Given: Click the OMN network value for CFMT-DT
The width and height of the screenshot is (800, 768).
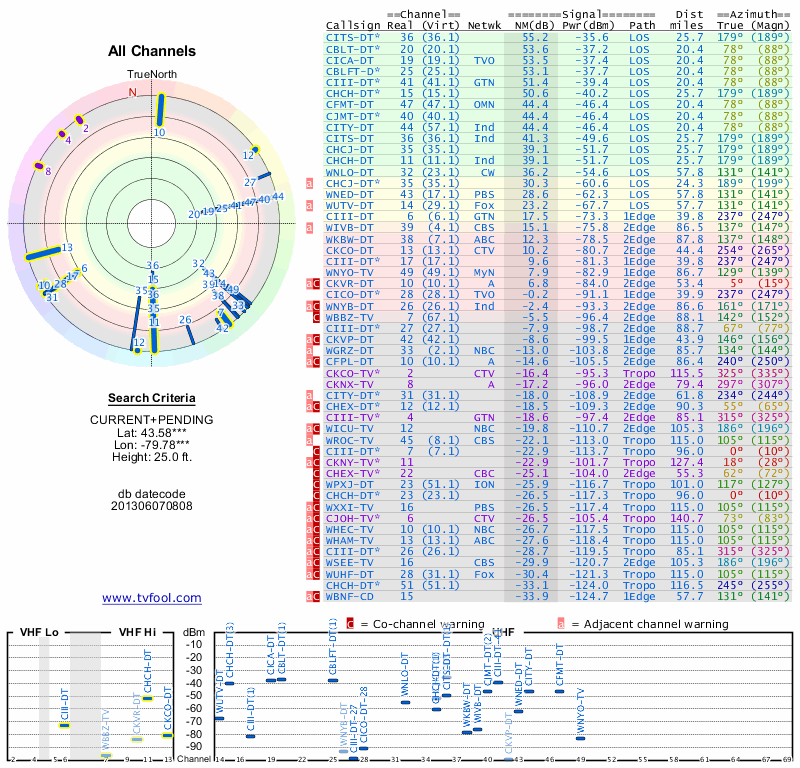Looking at the screenshot, I should pos(484,105).
